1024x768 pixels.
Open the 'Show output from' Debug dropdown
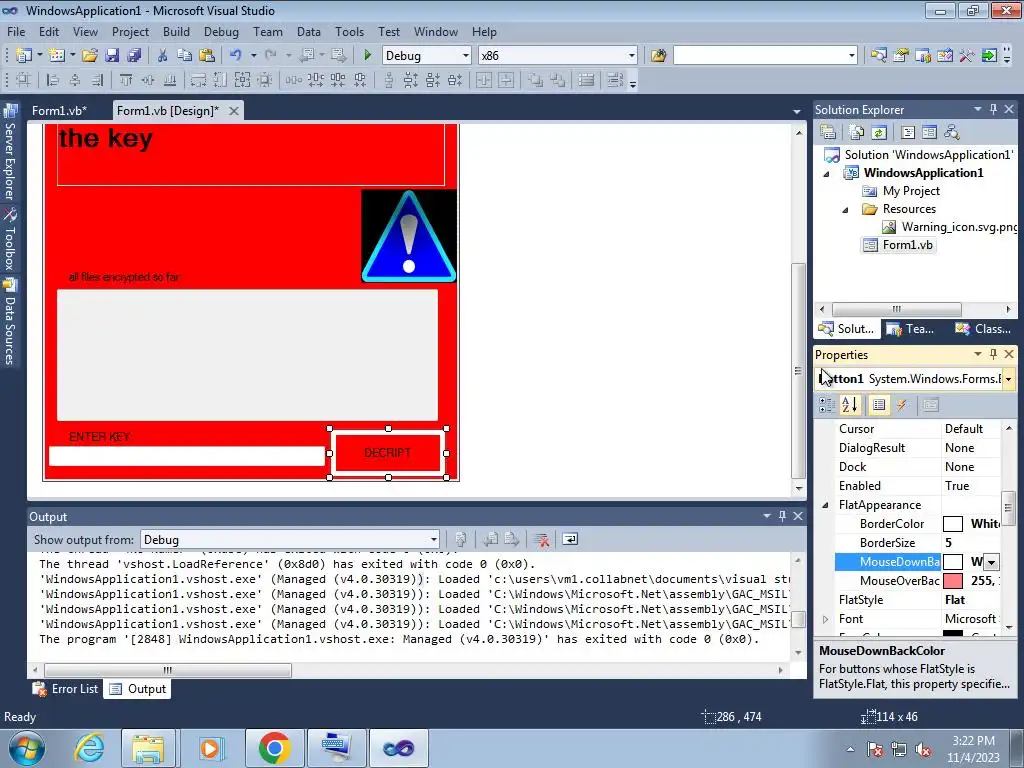433,539
